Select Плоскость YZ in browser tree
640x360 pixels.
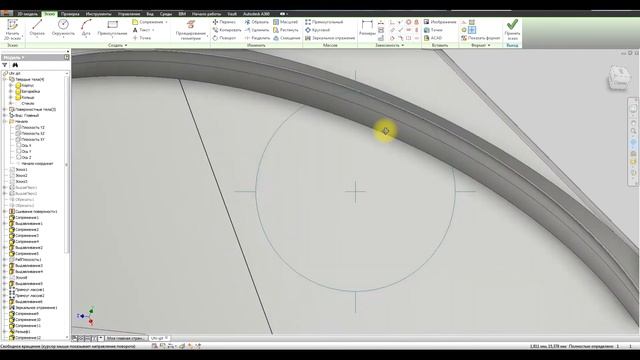click(30, 127)
